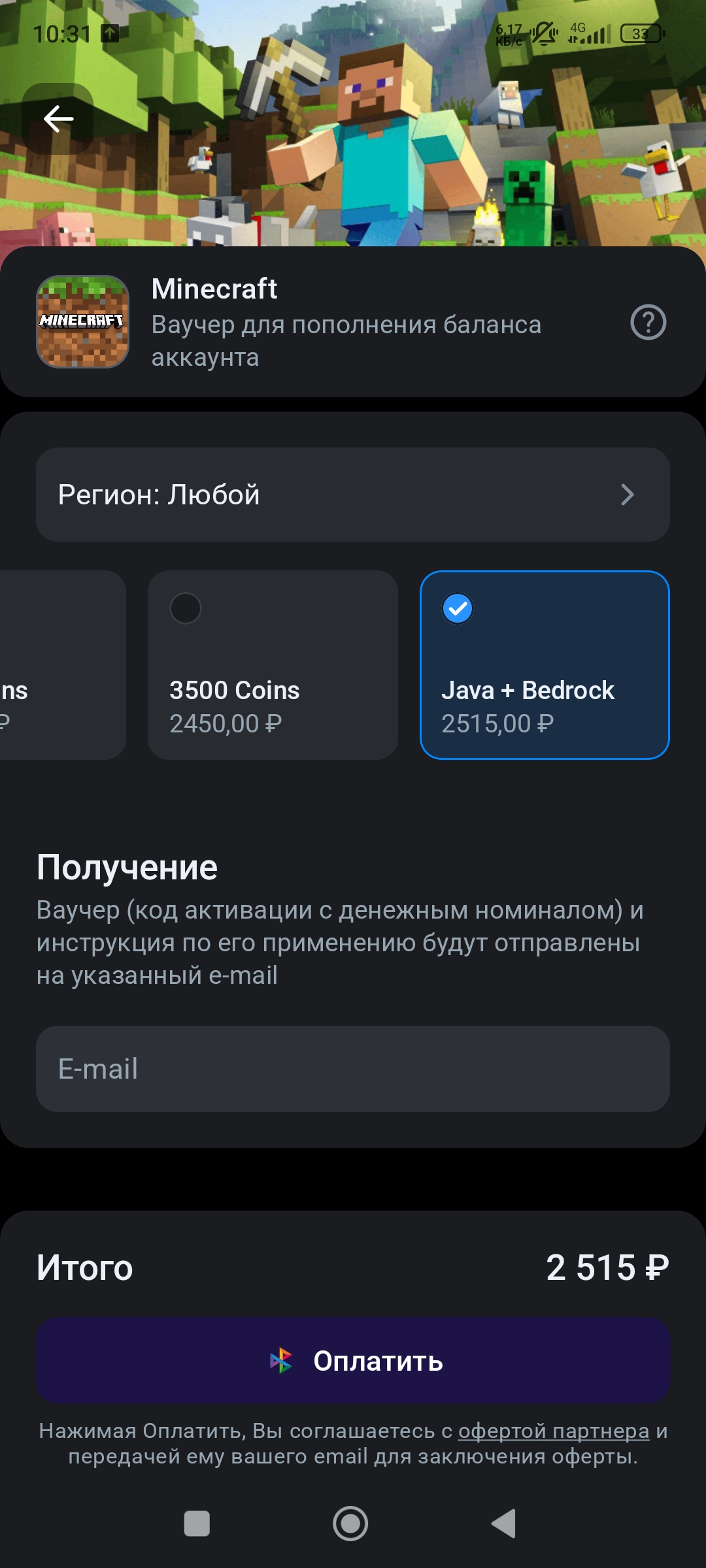Tap the battery indicator in status bar
The width and height of the screenshot is (706, 1568).
tap(641, 33)
